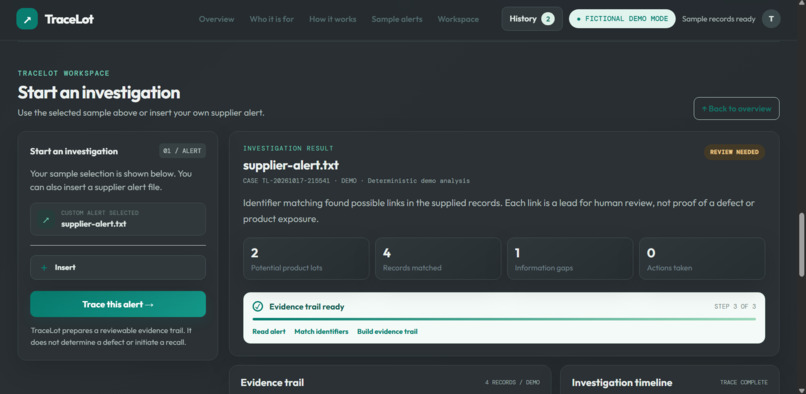Viewport: 806px width, 394px height.
Task: Click the Records matched stat card
Action: point(438,259)
